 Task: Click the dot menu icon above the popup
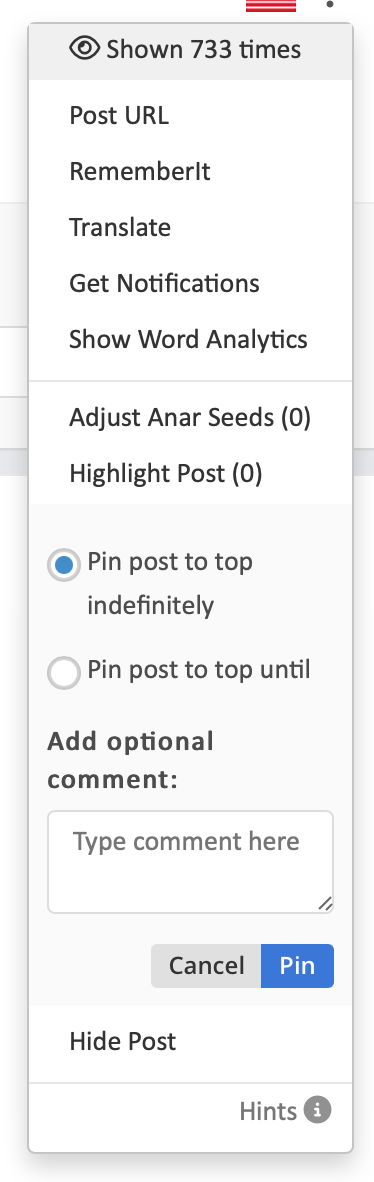pos(330,5)
